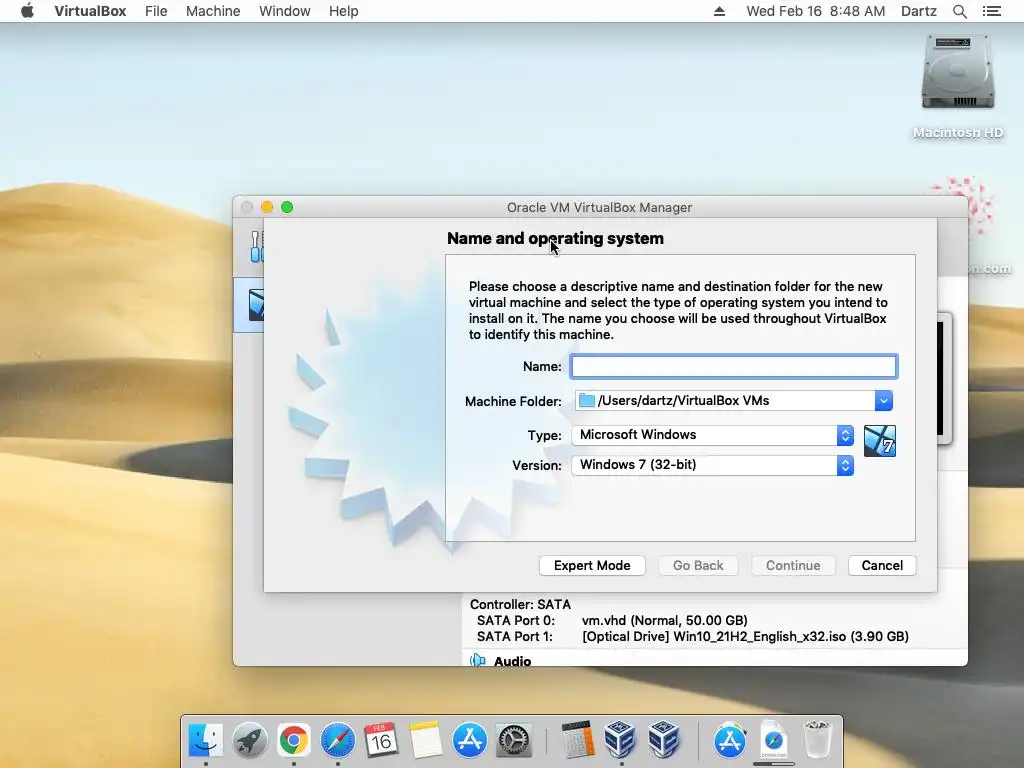This screenshot has height=768, width=1024.
Task: Click running VirtualBox icon beside Calculator
Action: point(620,740)
